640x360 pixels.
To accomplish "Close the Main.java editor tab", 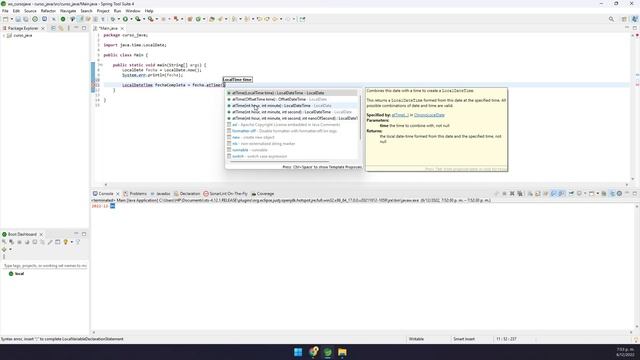I will click(x=122, y=28).
